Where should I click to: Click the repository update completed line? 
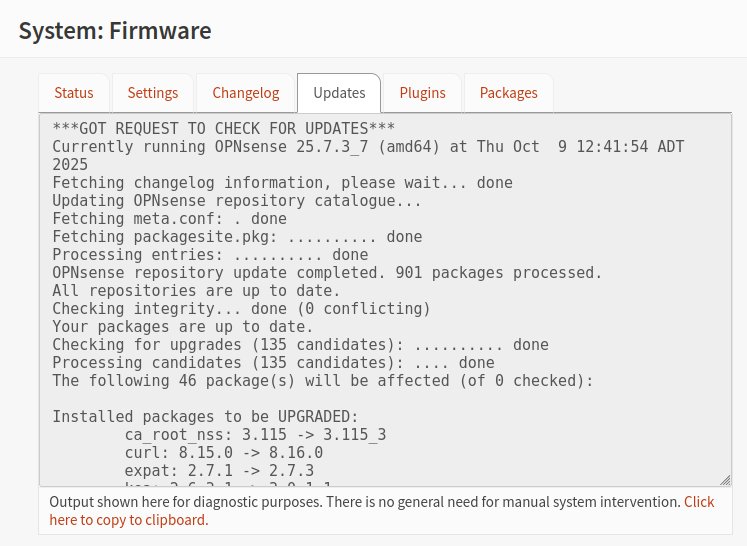click(327, 273)
